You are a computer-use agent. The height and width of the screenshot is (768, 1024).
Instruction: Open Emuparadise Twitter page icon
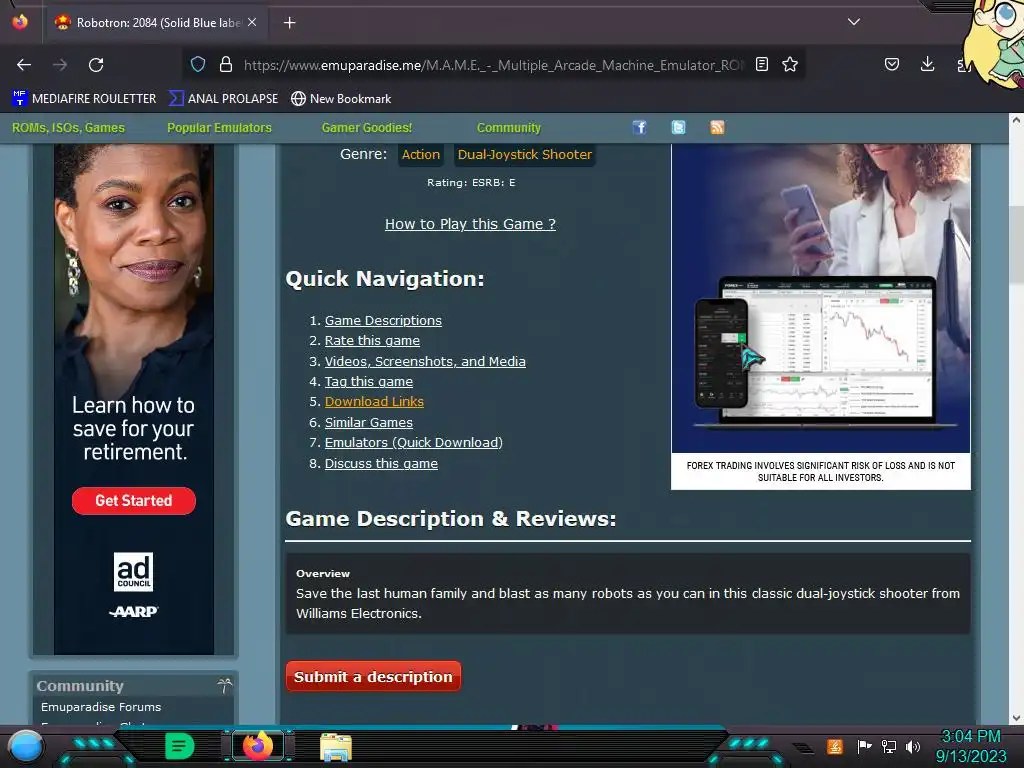pos(679,127)
